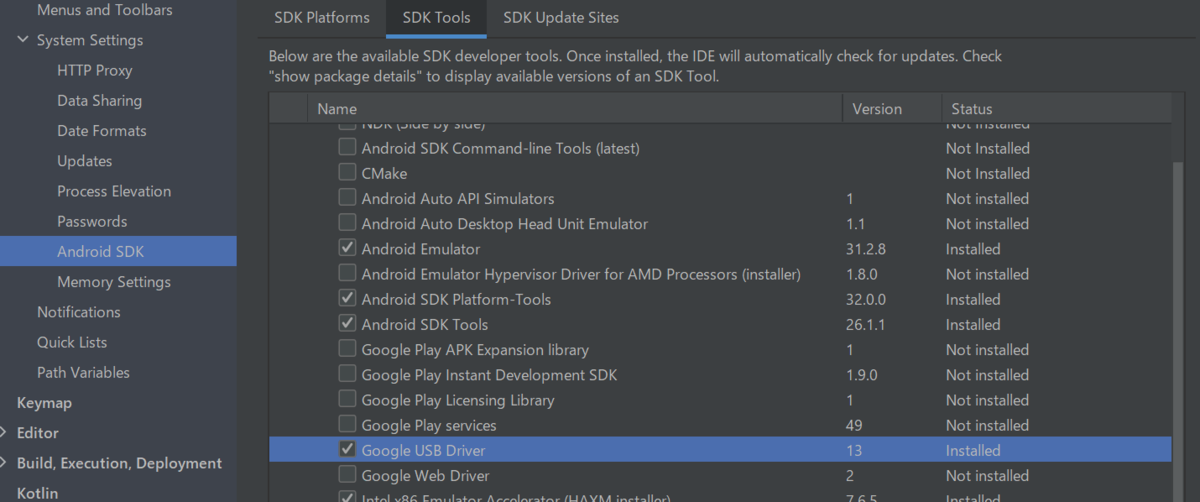Check Google Play APK Expansion library

tap(347, 349)
